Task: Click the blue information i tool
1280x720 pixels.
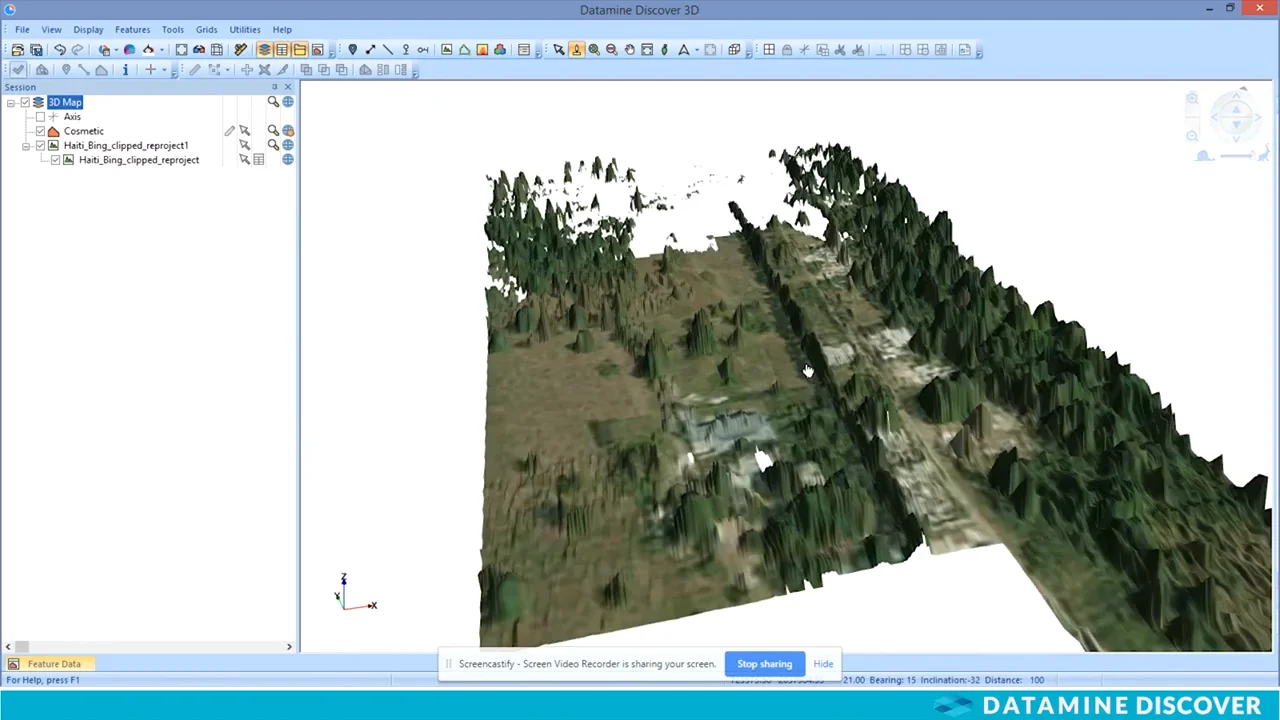Action: pyautogui.click(x=125, y=70)
